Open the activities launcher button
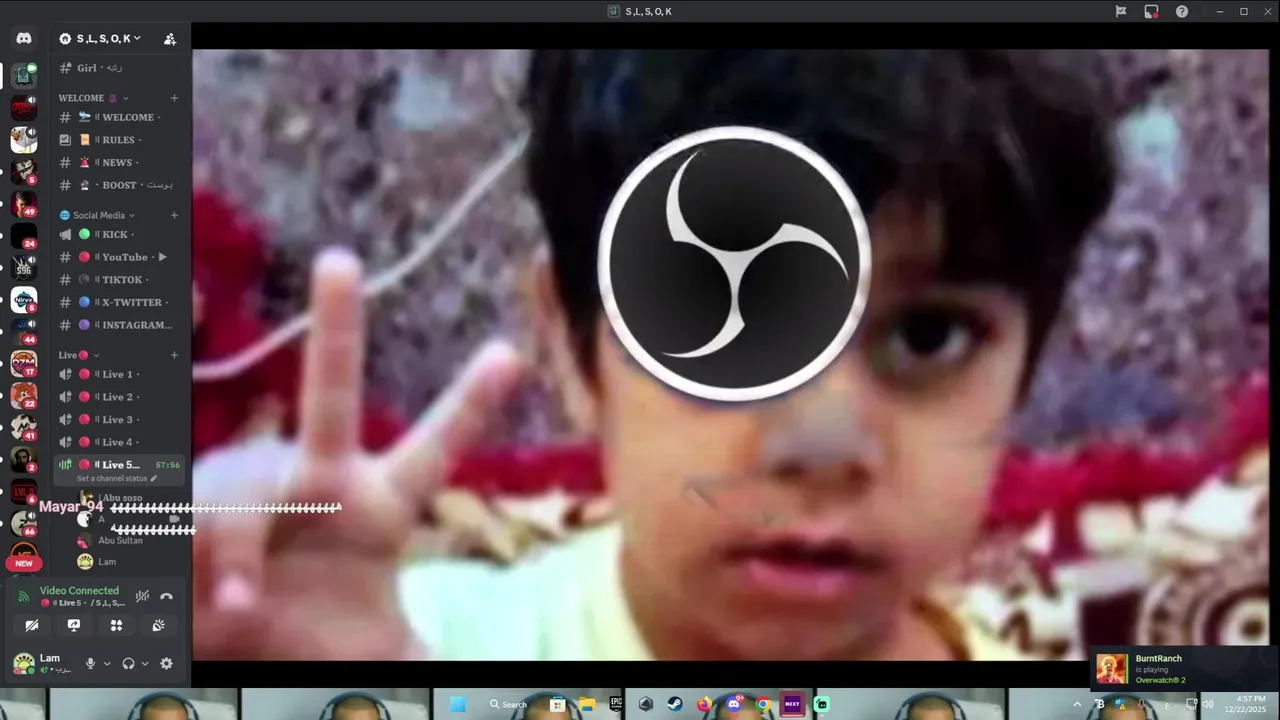This screenshot has height=720, width=1280. pos(116,625)
